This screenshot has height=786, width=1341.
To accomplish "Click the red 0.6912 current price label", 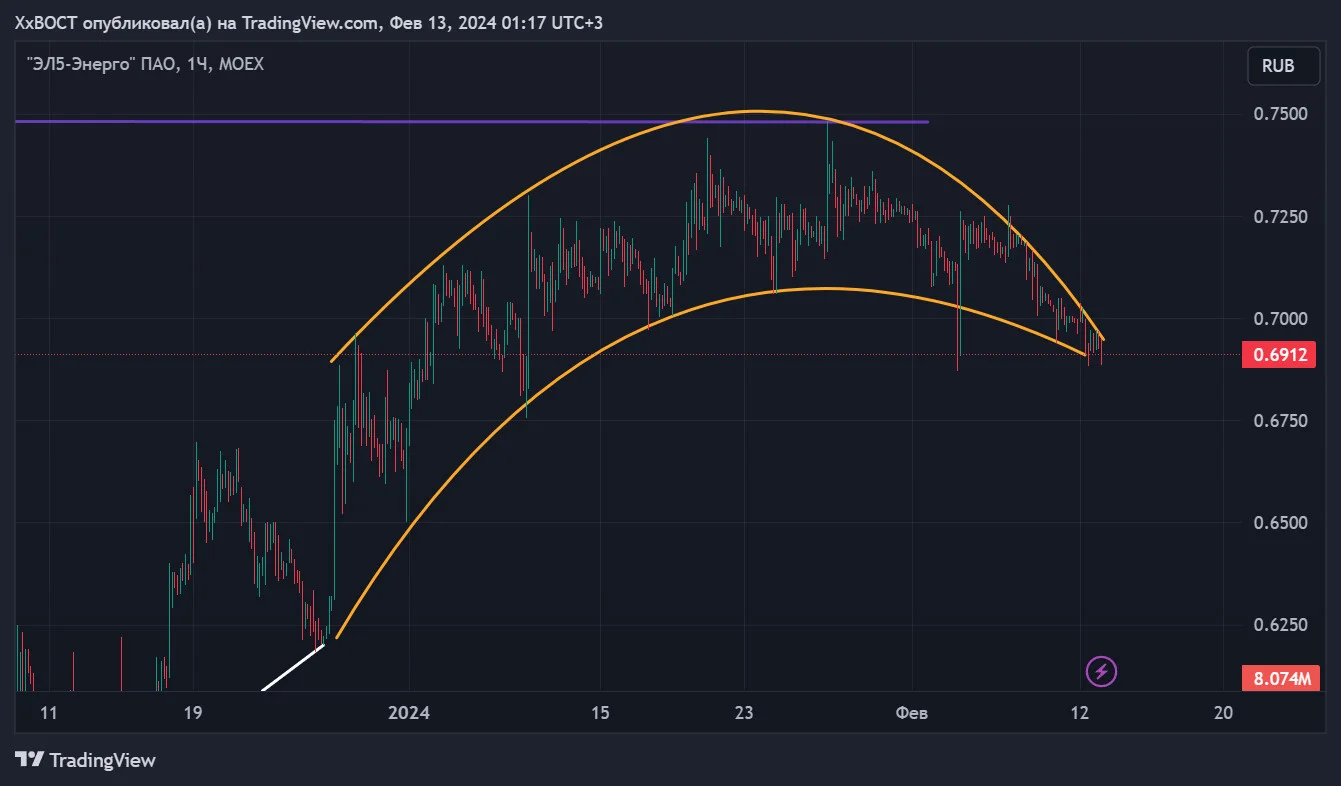I will (x=1278, y=355).
